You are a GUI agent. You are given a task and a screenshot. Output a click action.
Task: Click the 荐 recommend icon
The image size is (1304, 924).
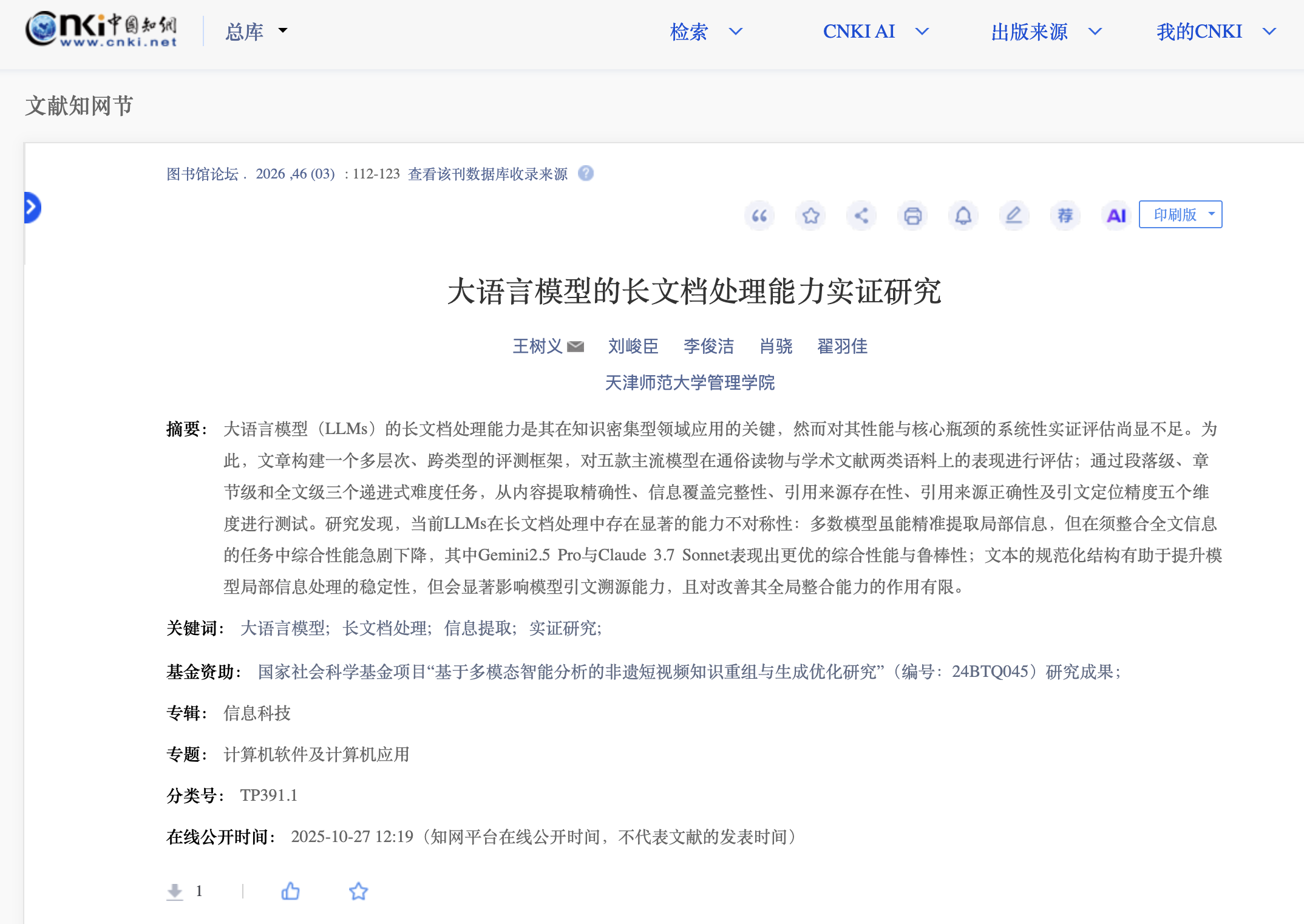1065,216
